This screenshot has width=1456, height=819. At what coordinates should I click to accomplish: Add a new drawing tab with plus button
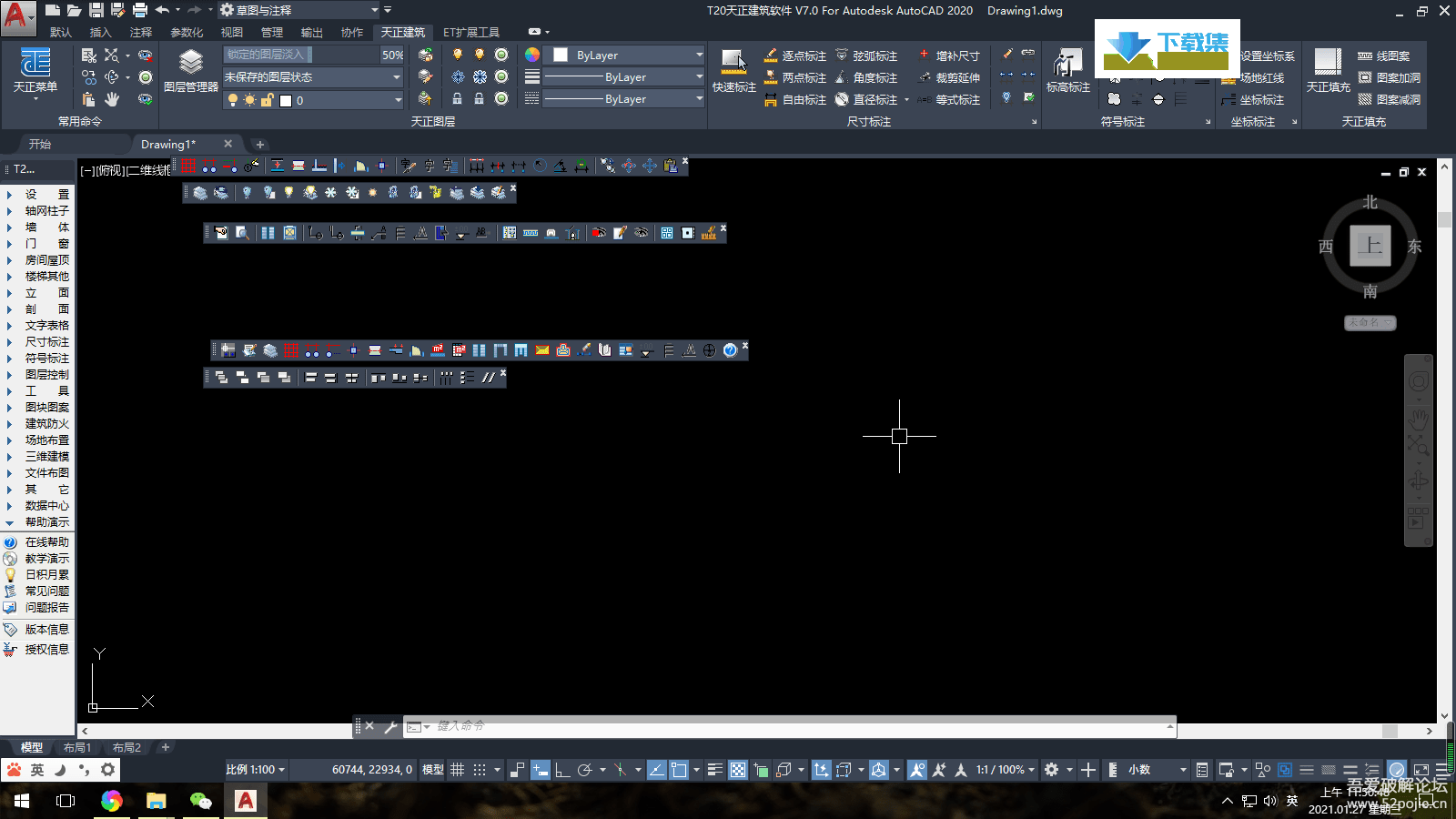point(259,144)
